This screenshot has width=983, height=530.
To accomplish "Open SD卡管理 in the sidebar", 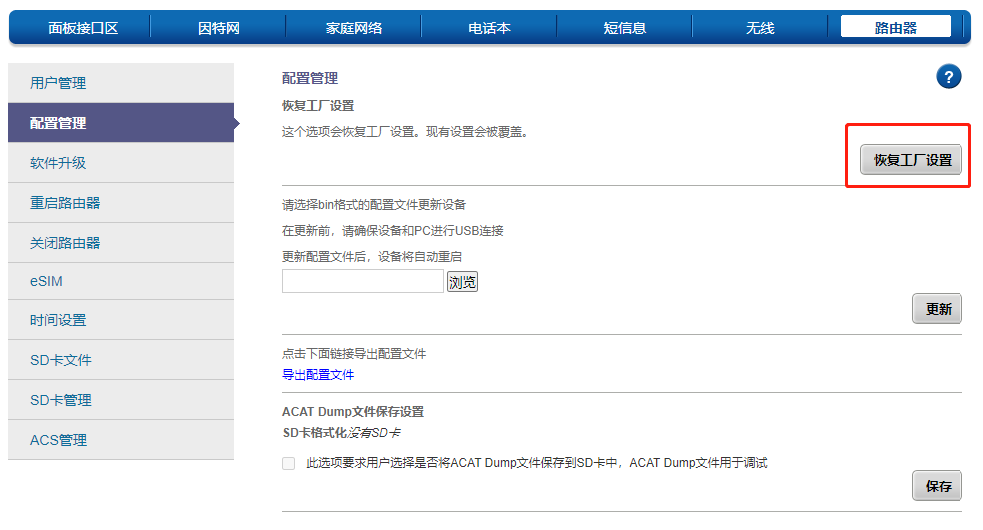I will [121, 400].
